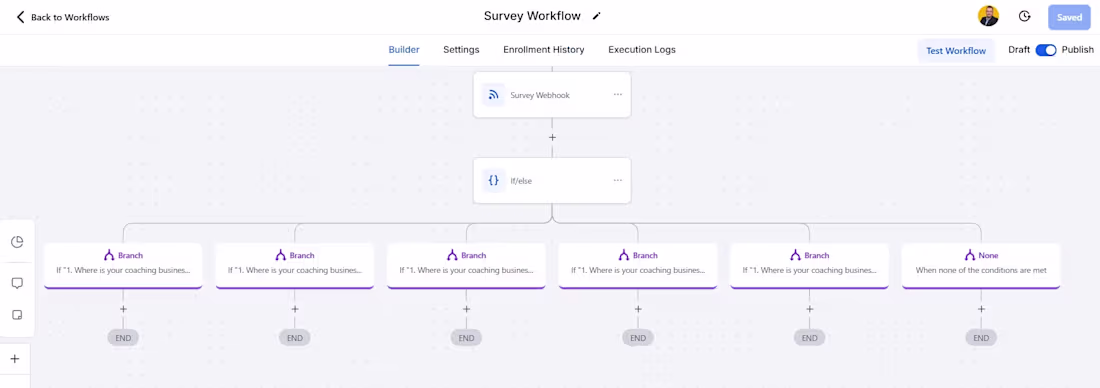The height and width of the screenshot is (388, 1100).
Task: Open the Settings tab
Action: coord(461,50)
